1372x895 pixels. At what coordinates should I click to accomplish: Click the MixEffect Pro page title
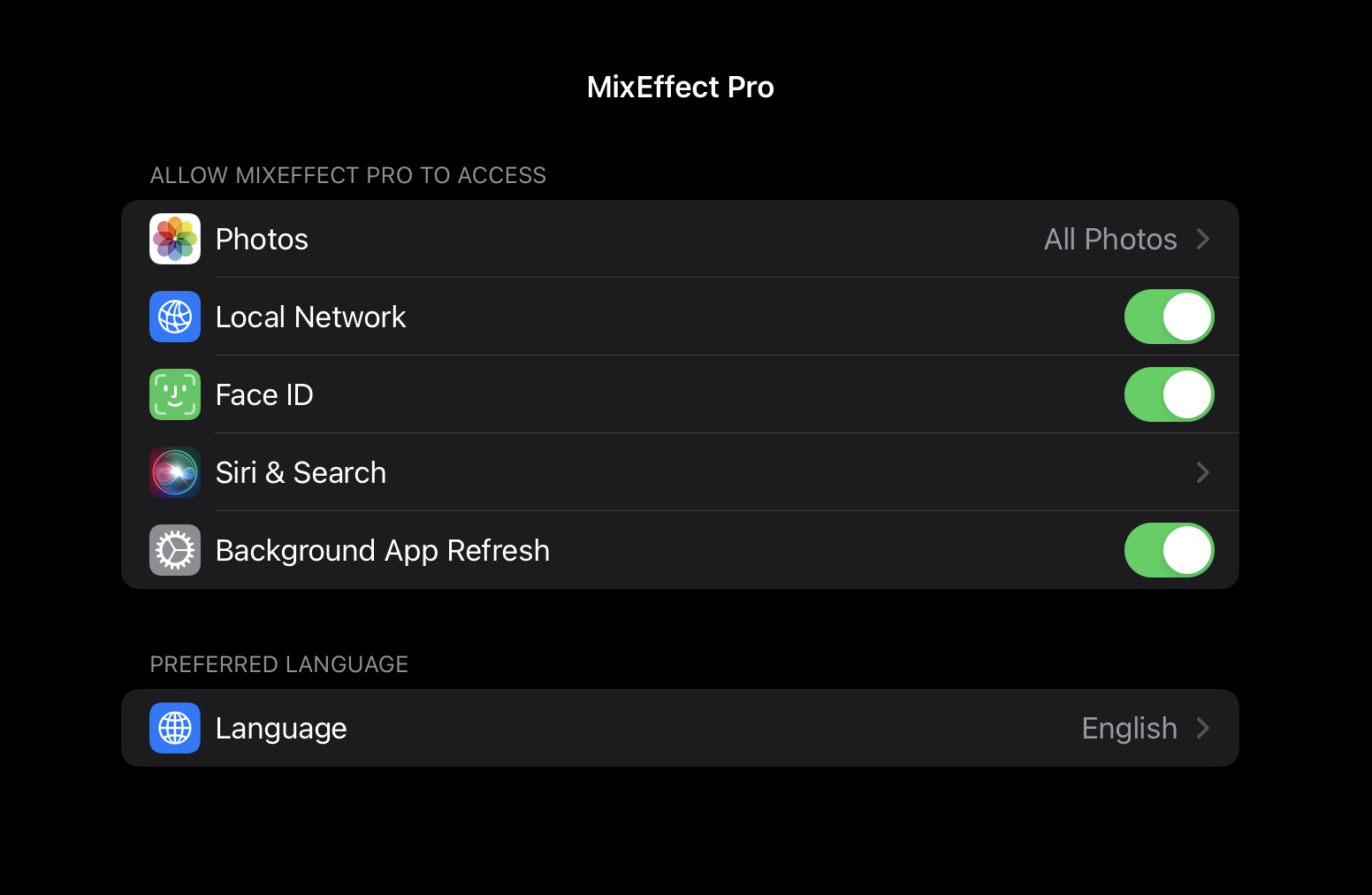coord(681,87)
